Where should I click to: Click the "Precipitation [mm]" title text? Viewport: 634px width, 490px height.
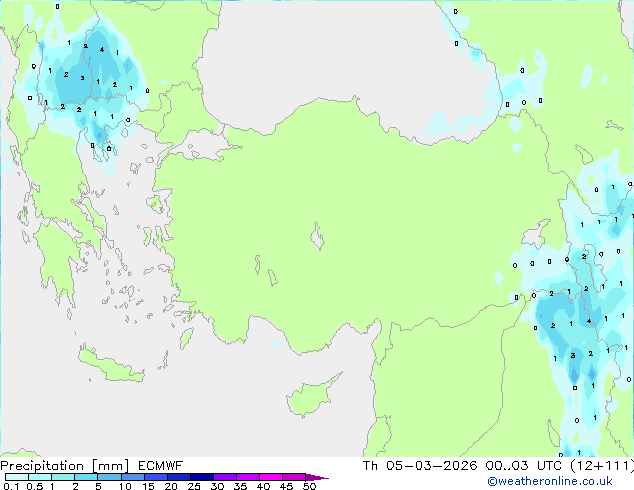65,466
